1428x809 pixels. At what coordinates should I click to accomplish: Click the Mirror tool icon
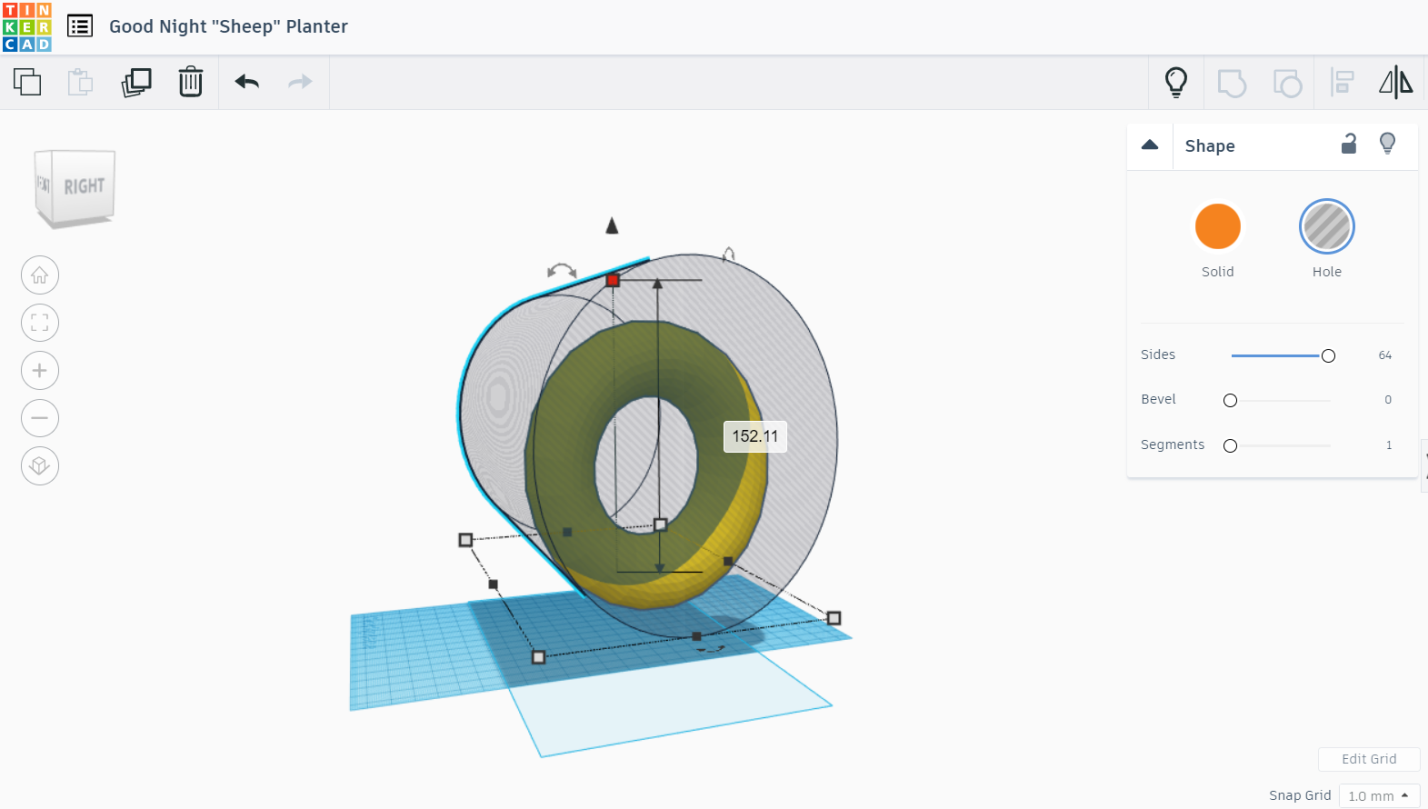pos(1396,82)
